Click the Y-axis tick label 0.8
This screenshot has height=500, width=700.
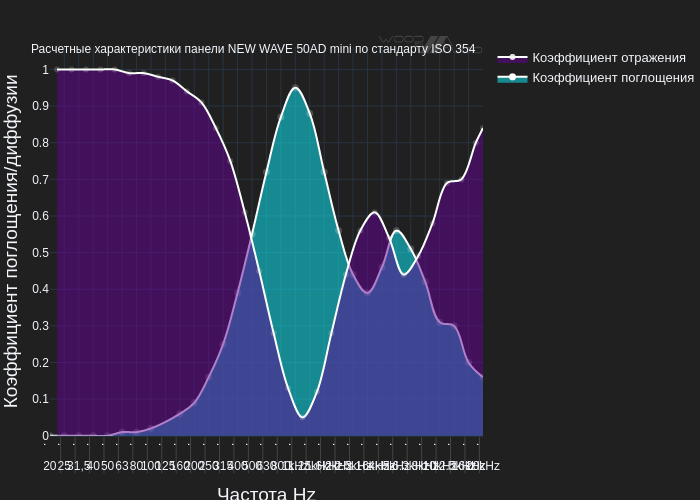[39, 143]
